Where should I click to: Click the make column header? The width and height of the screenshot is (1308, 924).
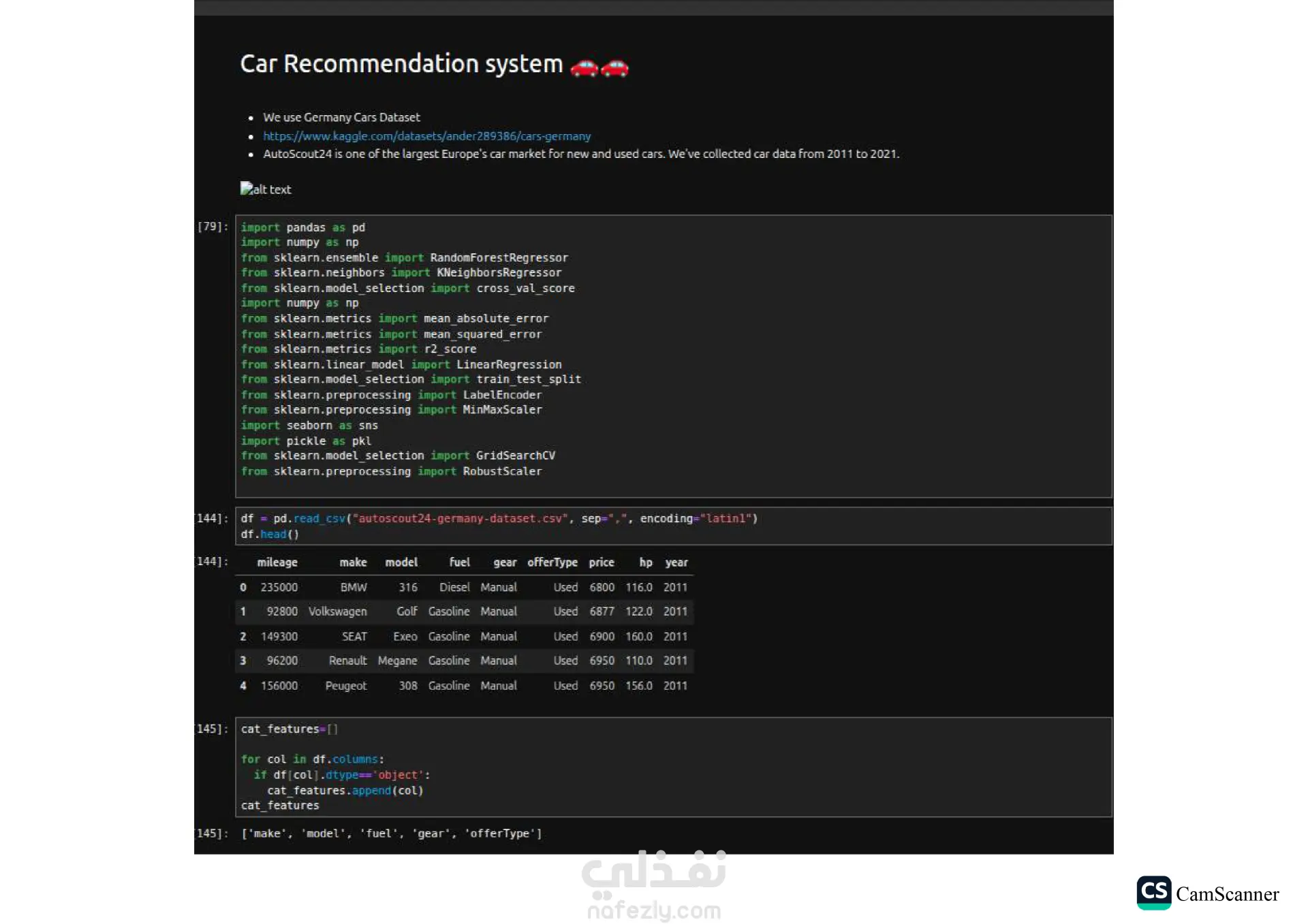tap(353, 562)
